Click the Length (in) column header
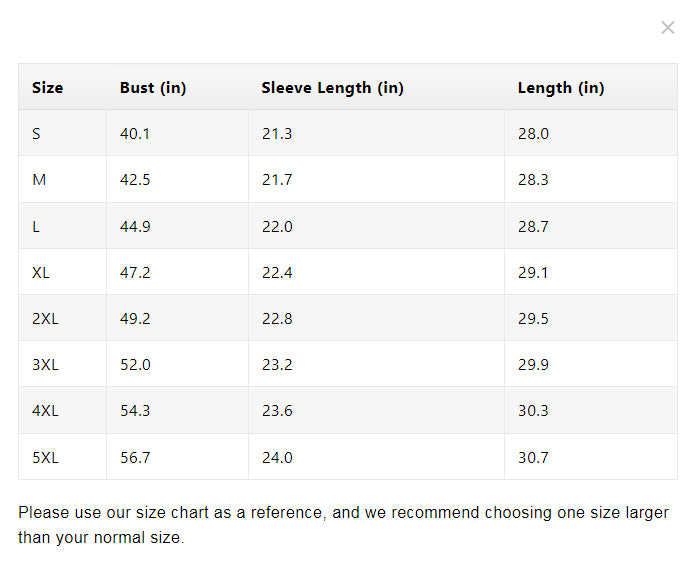695x569 pixels. (x=561, y=88)
